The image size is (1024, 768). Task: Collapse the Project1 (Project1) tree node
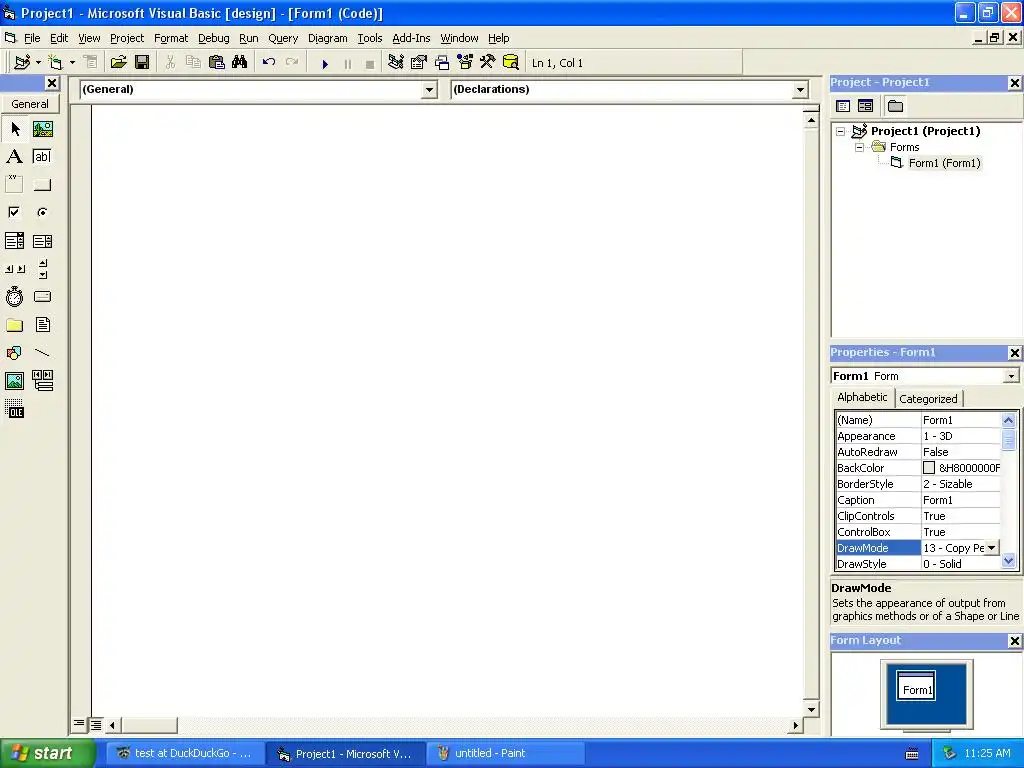coord(840,131)
